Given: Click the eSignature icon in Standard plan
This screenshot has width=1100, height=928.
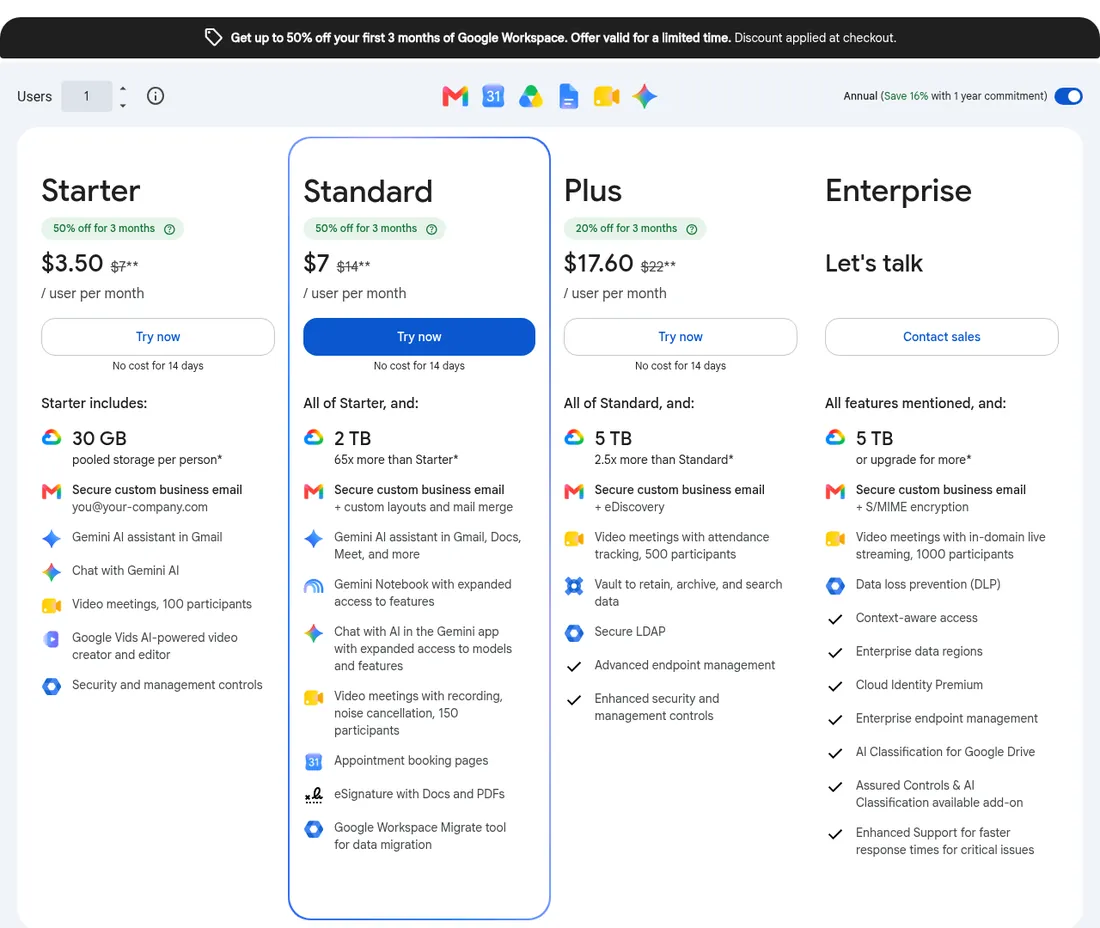Looking at the screenshot, I should [314, 795].
